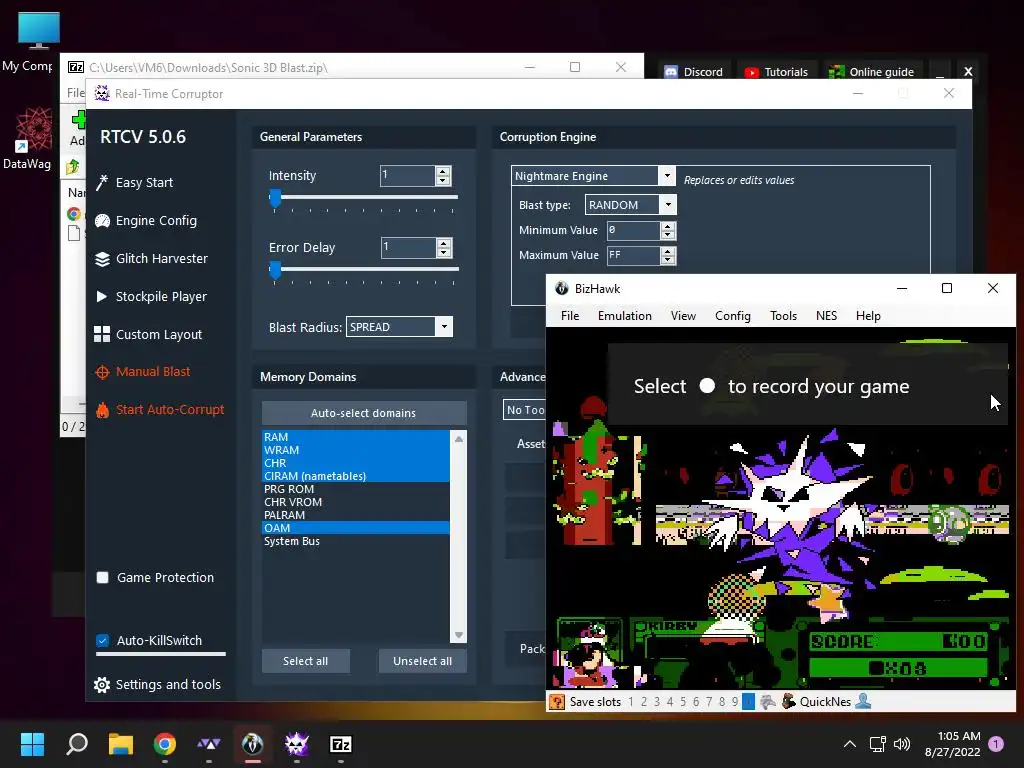
Task: Deselect CIRAM (nametables) domain
Action: point(355,476)
